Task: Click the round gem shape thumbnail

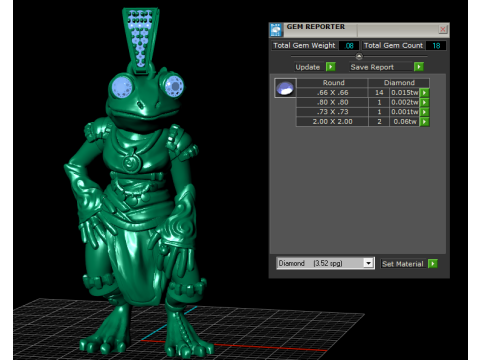Action: 285,88
